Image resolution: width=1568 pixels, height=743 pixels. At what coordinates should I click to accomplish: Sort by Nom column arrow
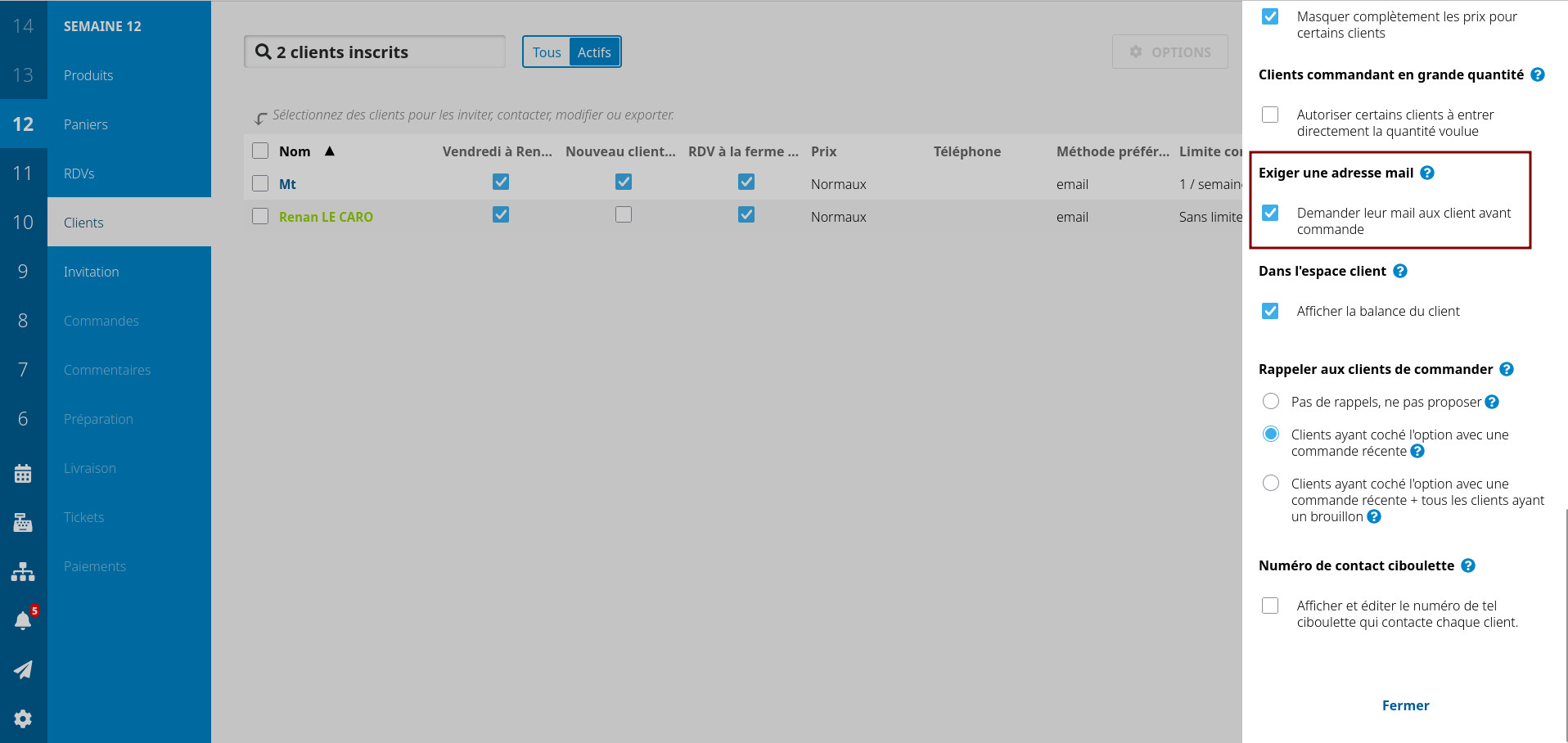pos(330,151)
